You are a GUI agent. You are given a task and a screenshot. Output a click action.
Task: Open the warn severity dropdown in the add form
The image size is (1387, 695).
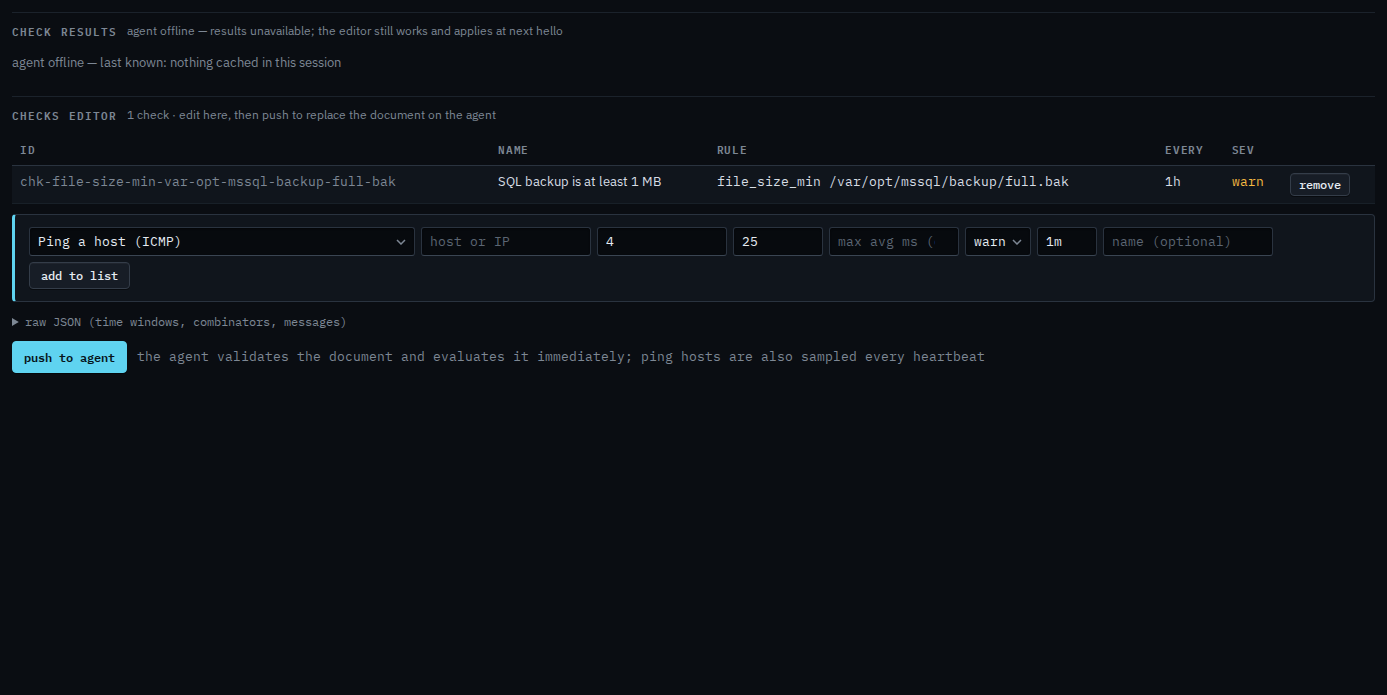pyautogui.click(x=998, y=242)
